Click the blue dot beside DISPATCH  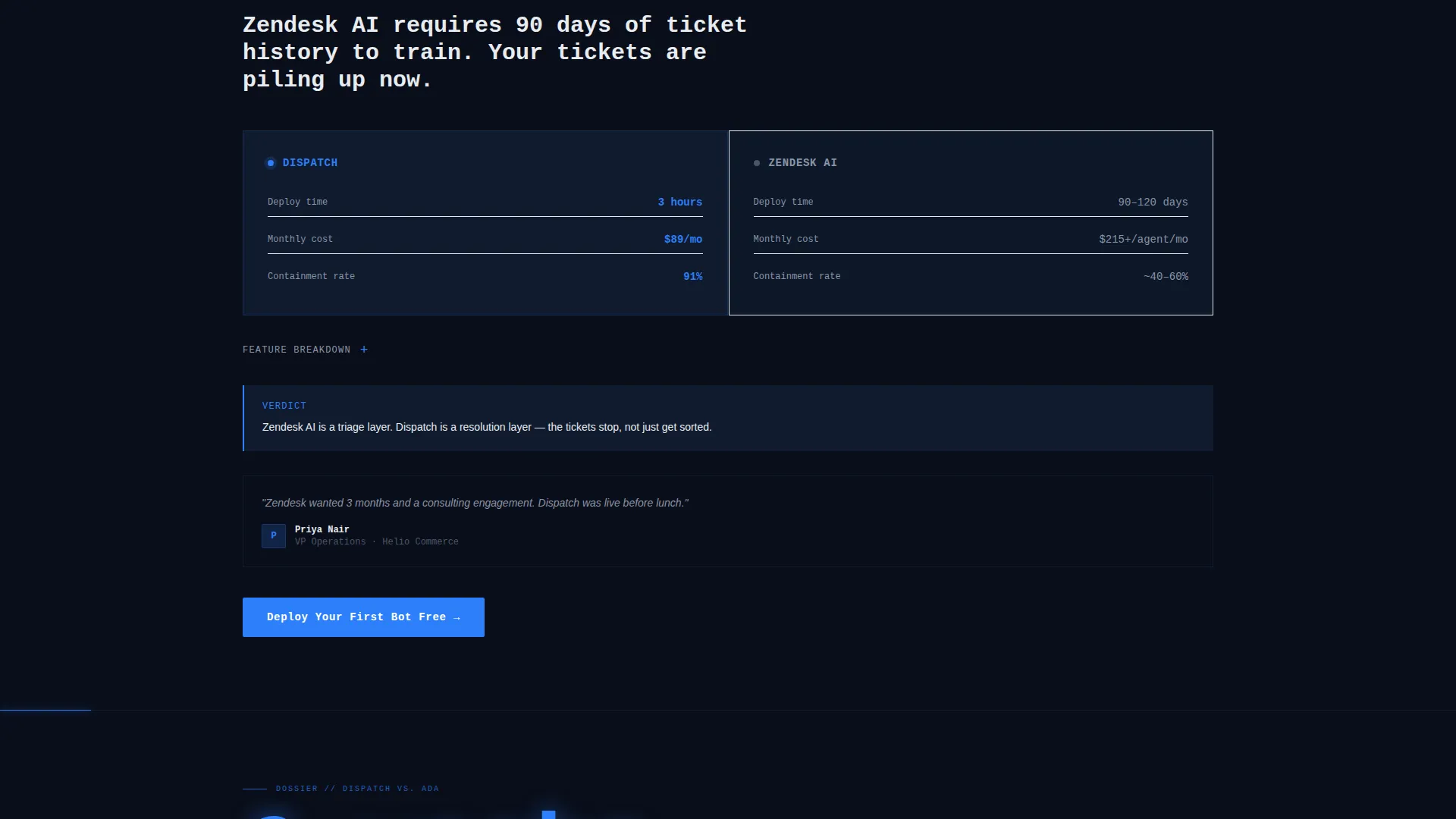[x=271, y=163]
